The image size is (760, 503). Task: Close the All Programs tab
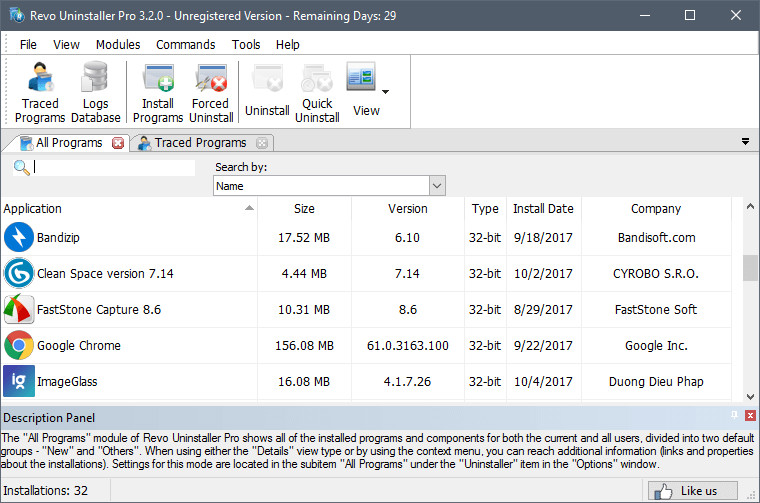click(x=118, y=143)
